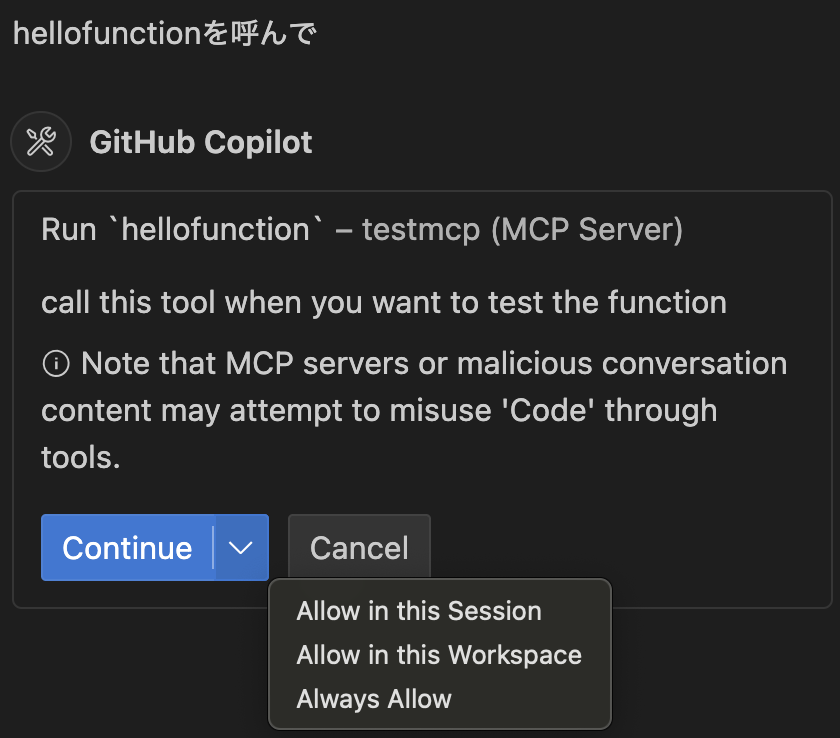The image size is (840, 738).
Task: Choose Always Allow option
Action: click(374, 699)
